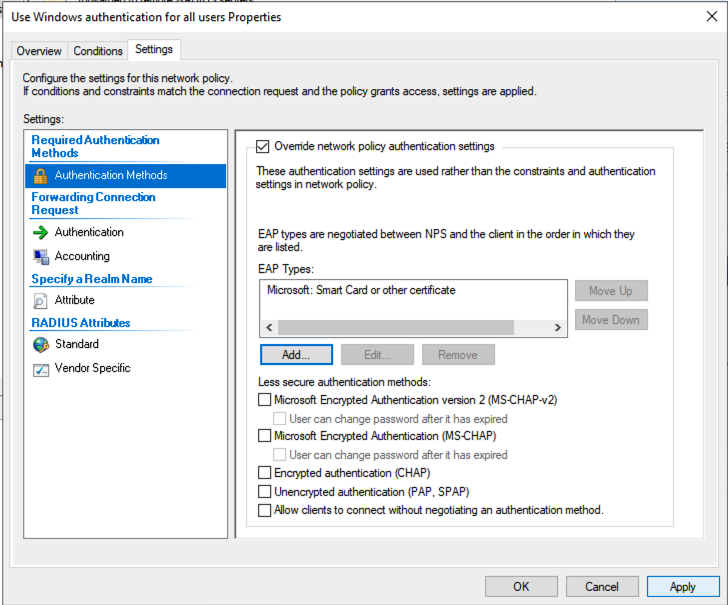Click the Cancel button
This screenshot has height=605, width=728.
pos(602,587)
